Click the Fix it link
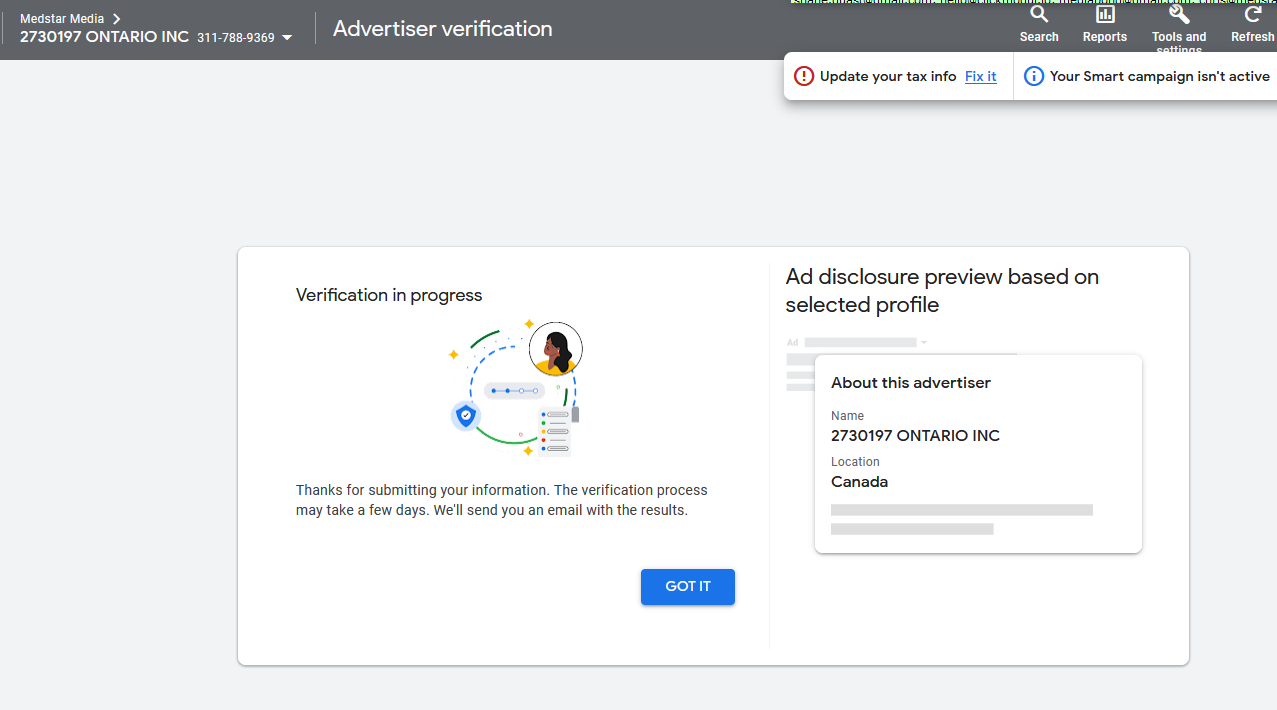This screenshot has width=1277, height=710. tap(980, 76)
